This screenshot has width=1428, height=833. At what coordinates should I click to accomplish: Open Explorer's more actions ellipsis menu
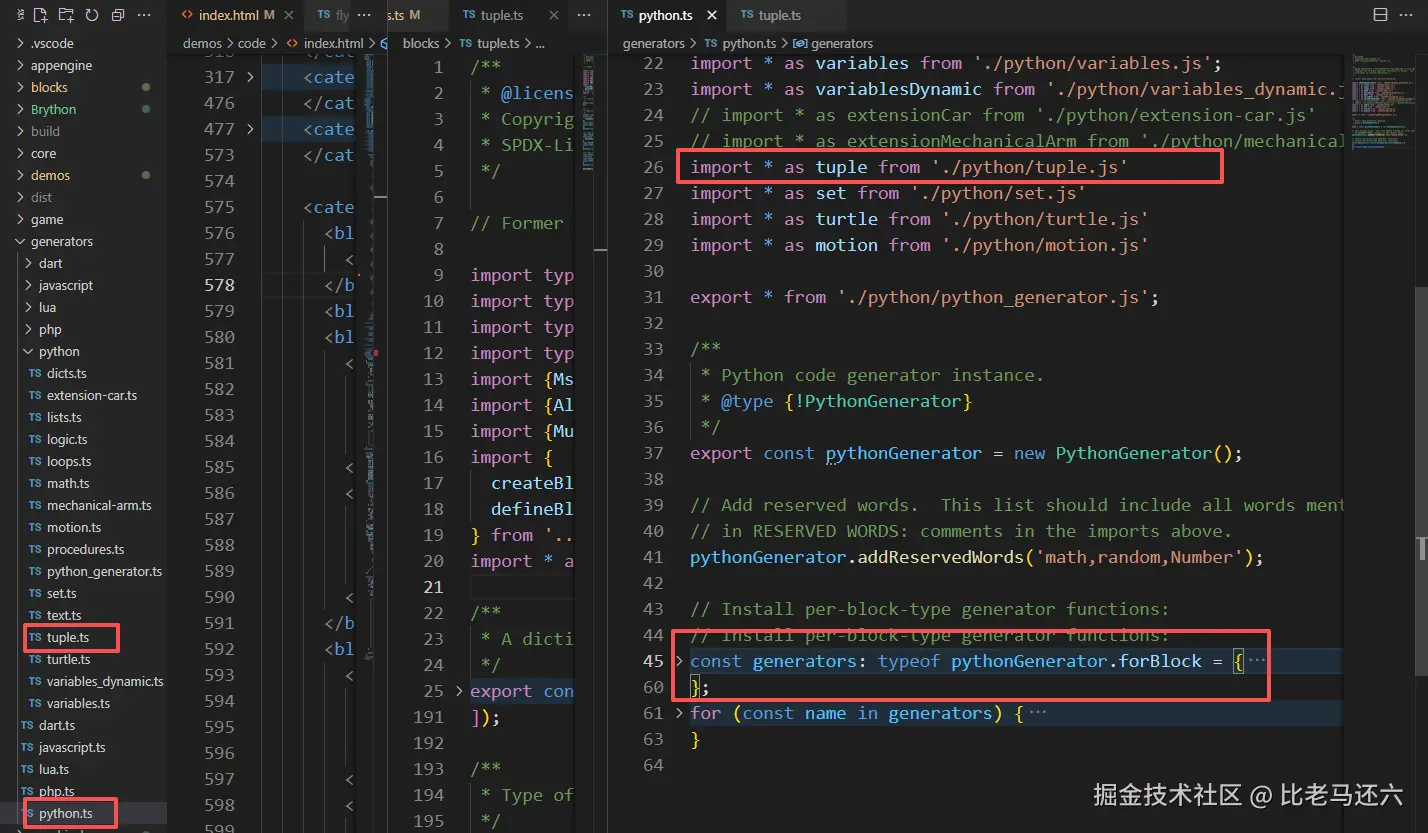pyautogui.click(x=145, y=15)
